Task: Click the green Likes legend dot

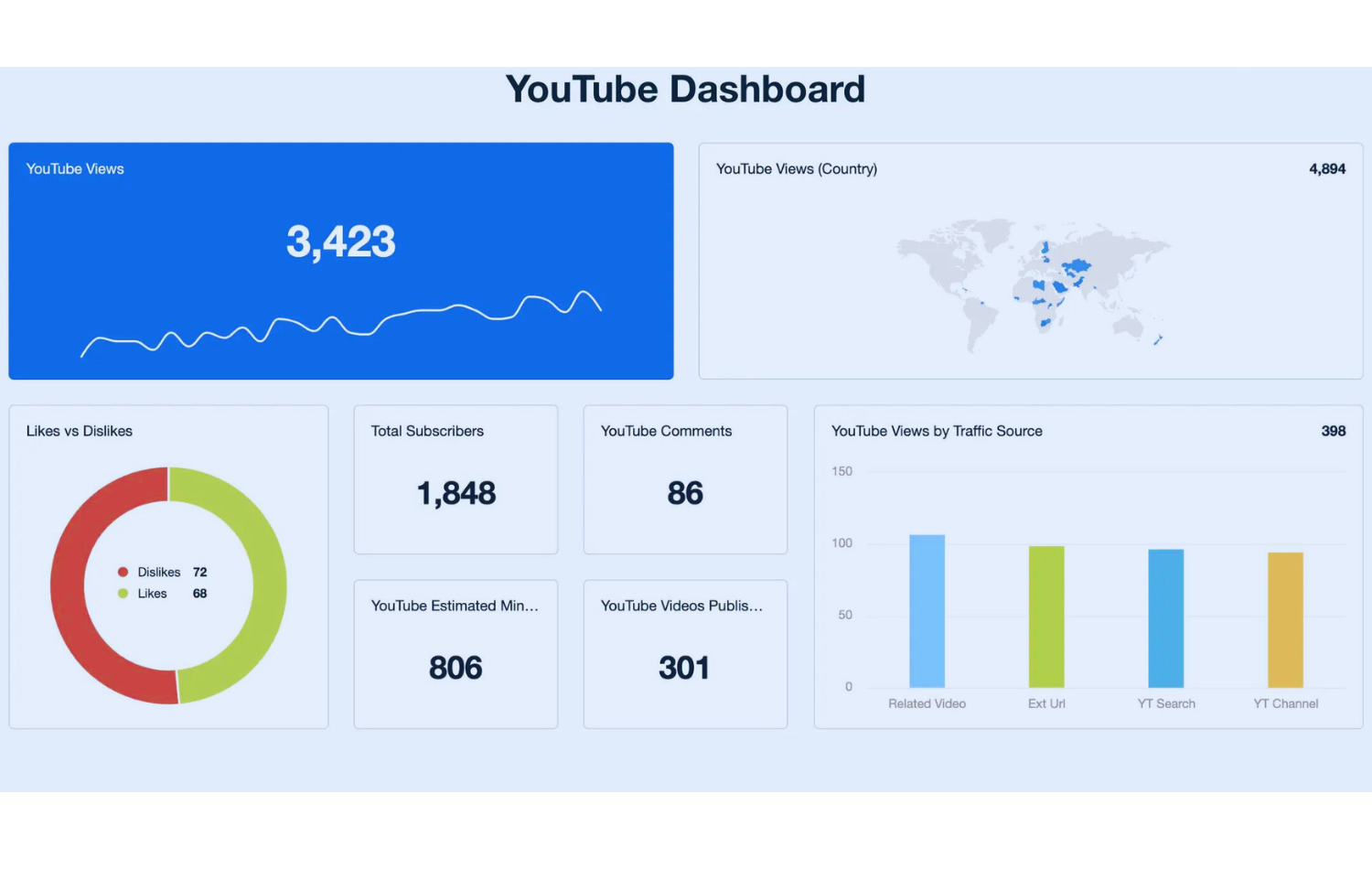Action: point(123,594)
